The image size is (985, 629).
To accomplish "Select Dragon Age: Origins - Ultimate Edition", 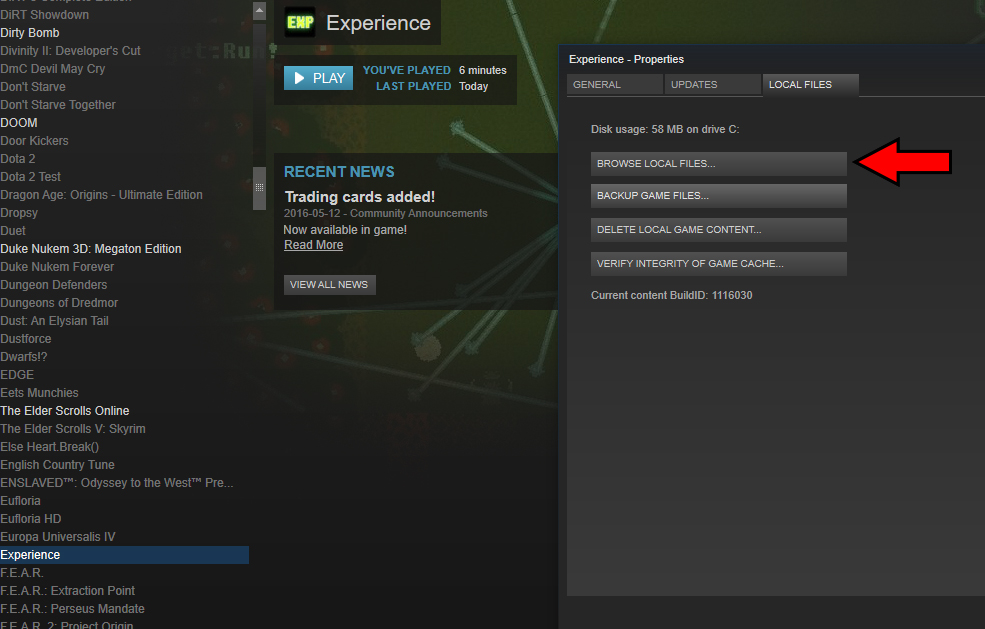I will pos(102,195).
